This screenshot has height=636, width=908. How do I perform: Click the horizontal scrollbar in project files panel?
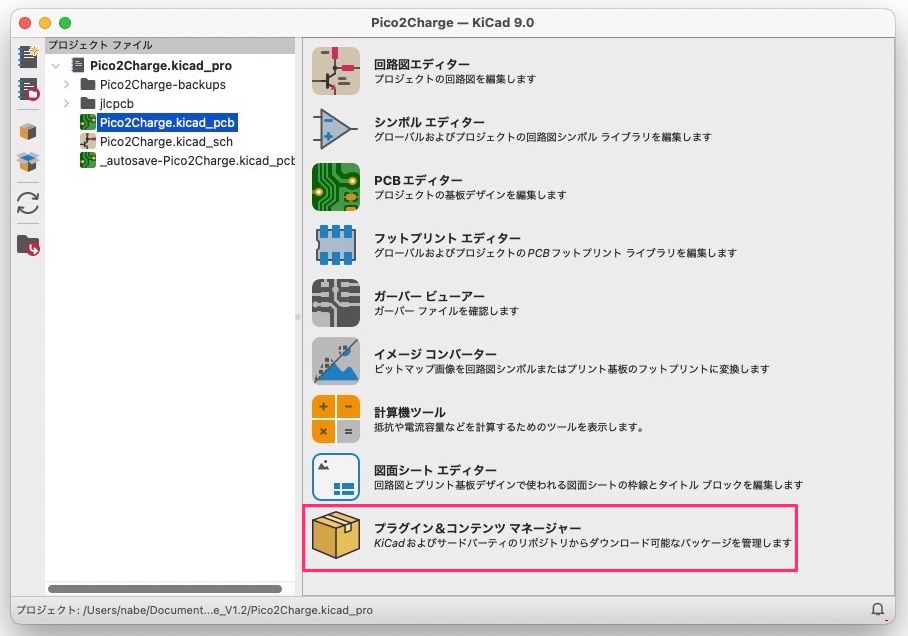click(165, 589)
